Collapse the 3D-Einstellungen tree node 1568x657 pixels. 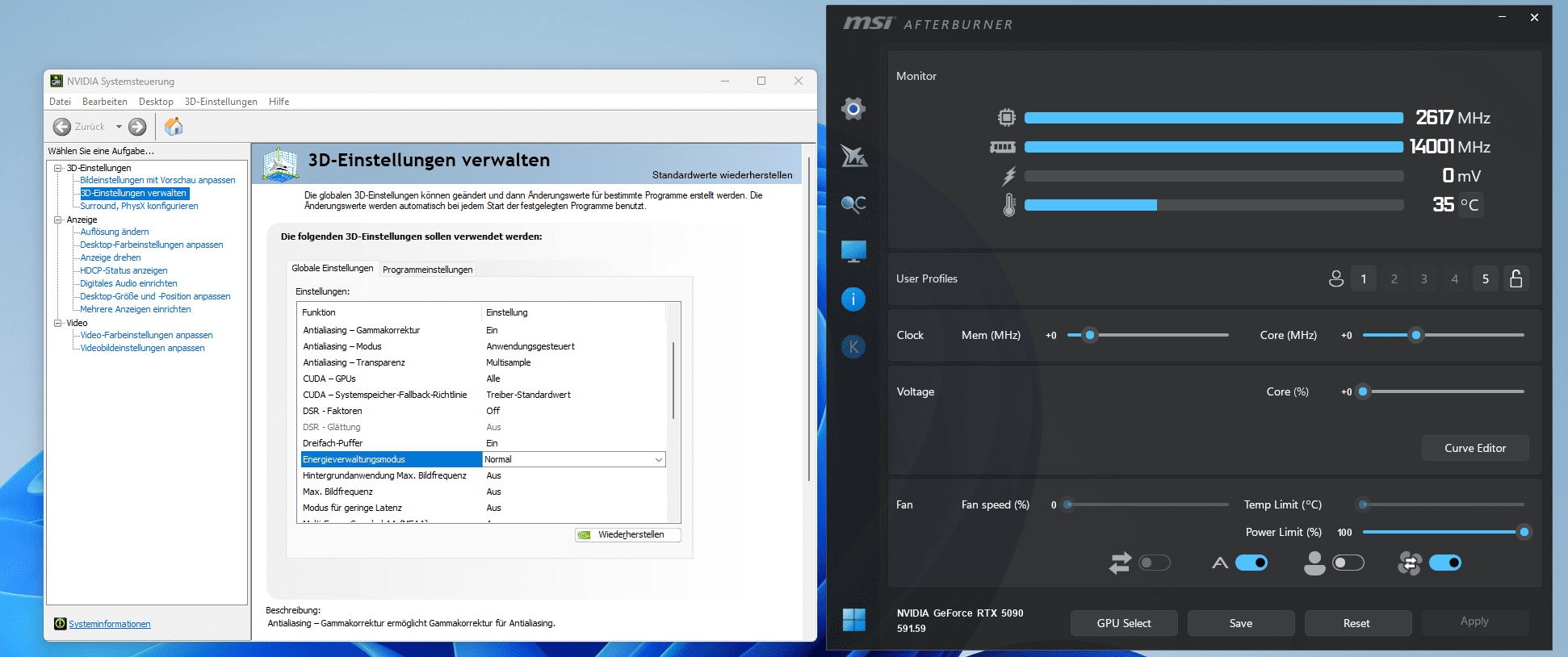pos(58,168)
